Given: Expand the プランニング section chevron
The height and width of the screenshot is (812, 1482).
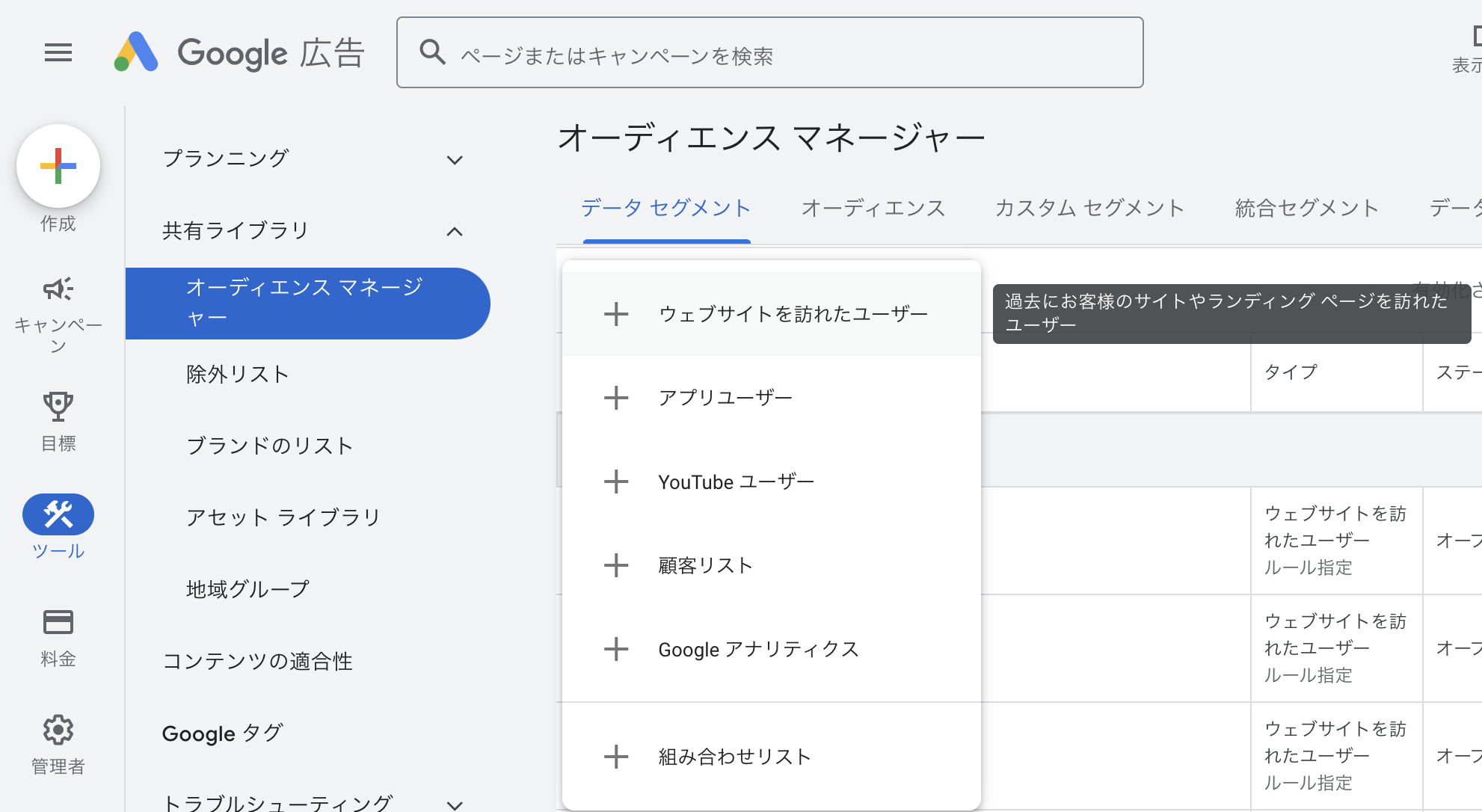Looking at the screenshot, I should tap(455, 160).
